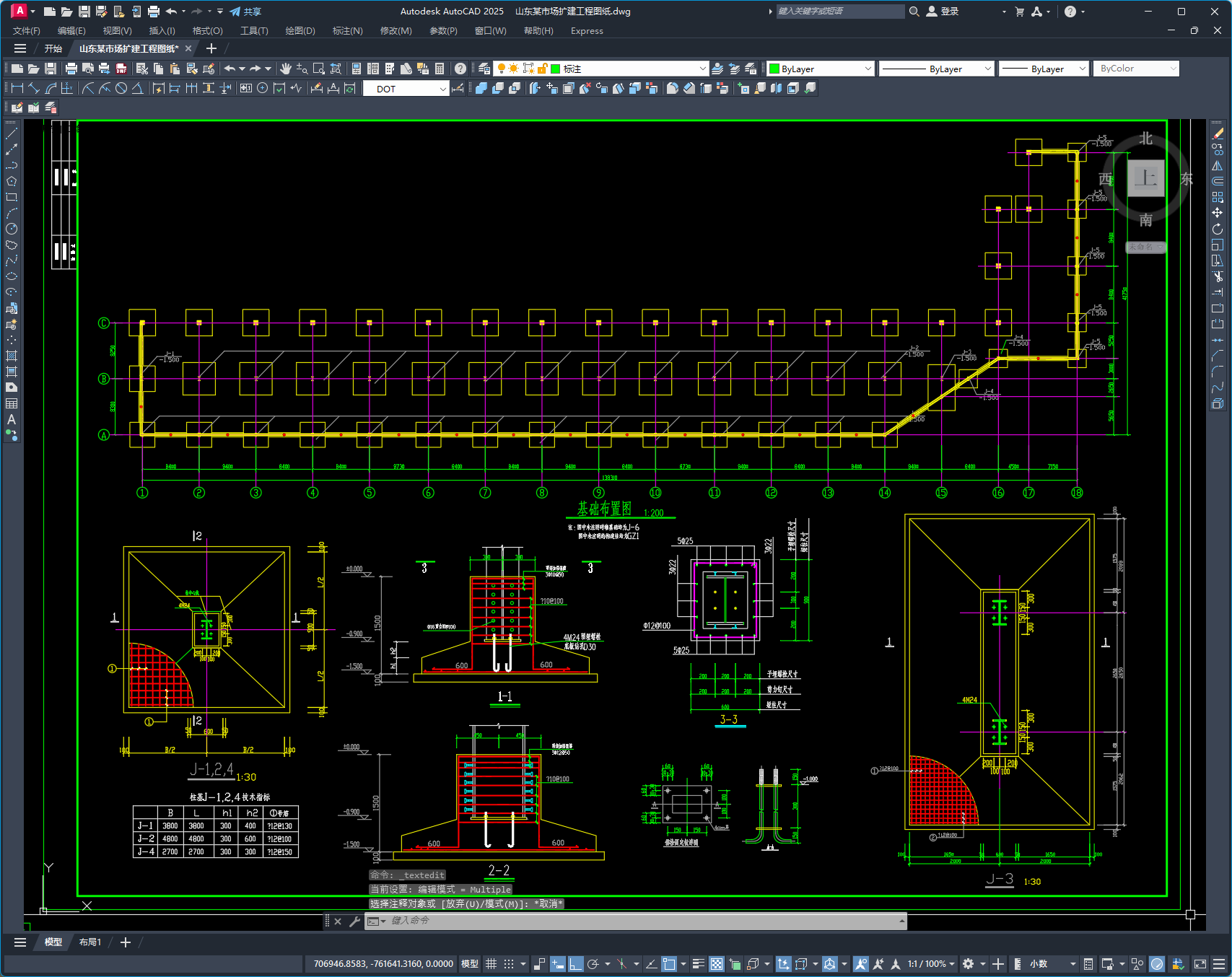Click the Customize command line wrench icon
Screen dimensions: 1232x977
[354, 921]
